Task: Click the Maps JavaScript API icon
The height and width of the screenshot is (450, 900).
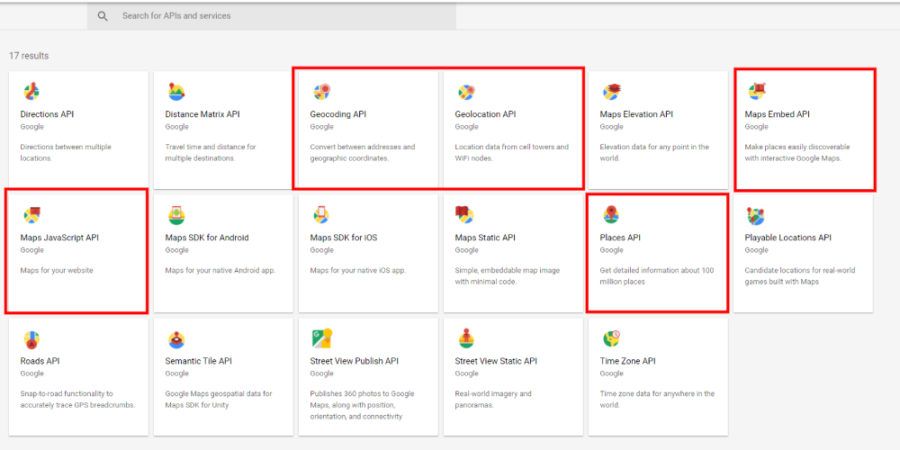Action: pyautogui.click(x=32, y=215)
